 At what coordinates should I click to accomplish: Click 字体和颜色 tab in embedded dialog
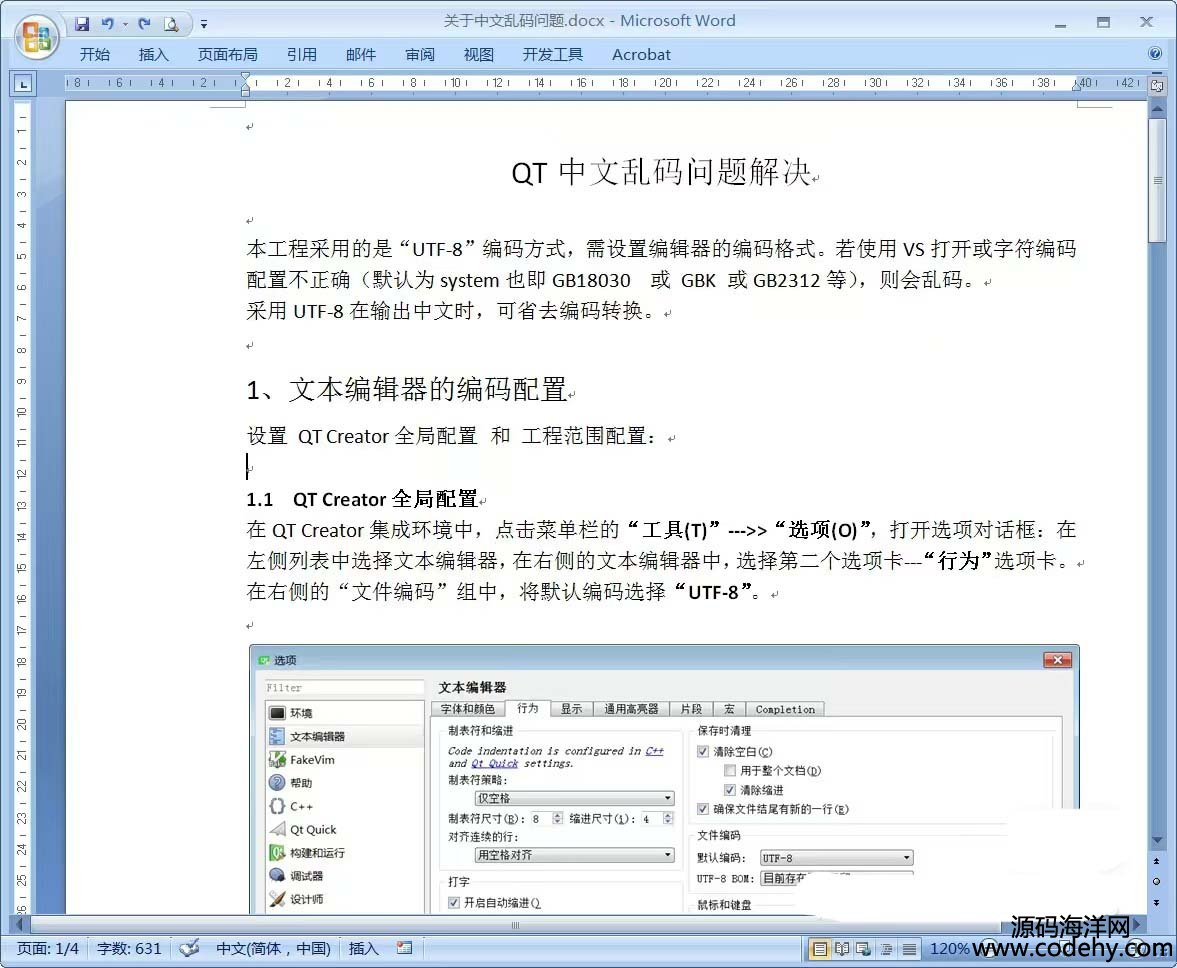(x=468, y=709)
